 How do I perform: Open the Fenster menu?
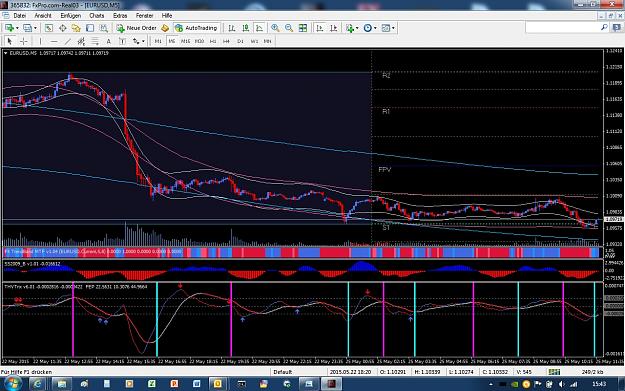[144, 16]
